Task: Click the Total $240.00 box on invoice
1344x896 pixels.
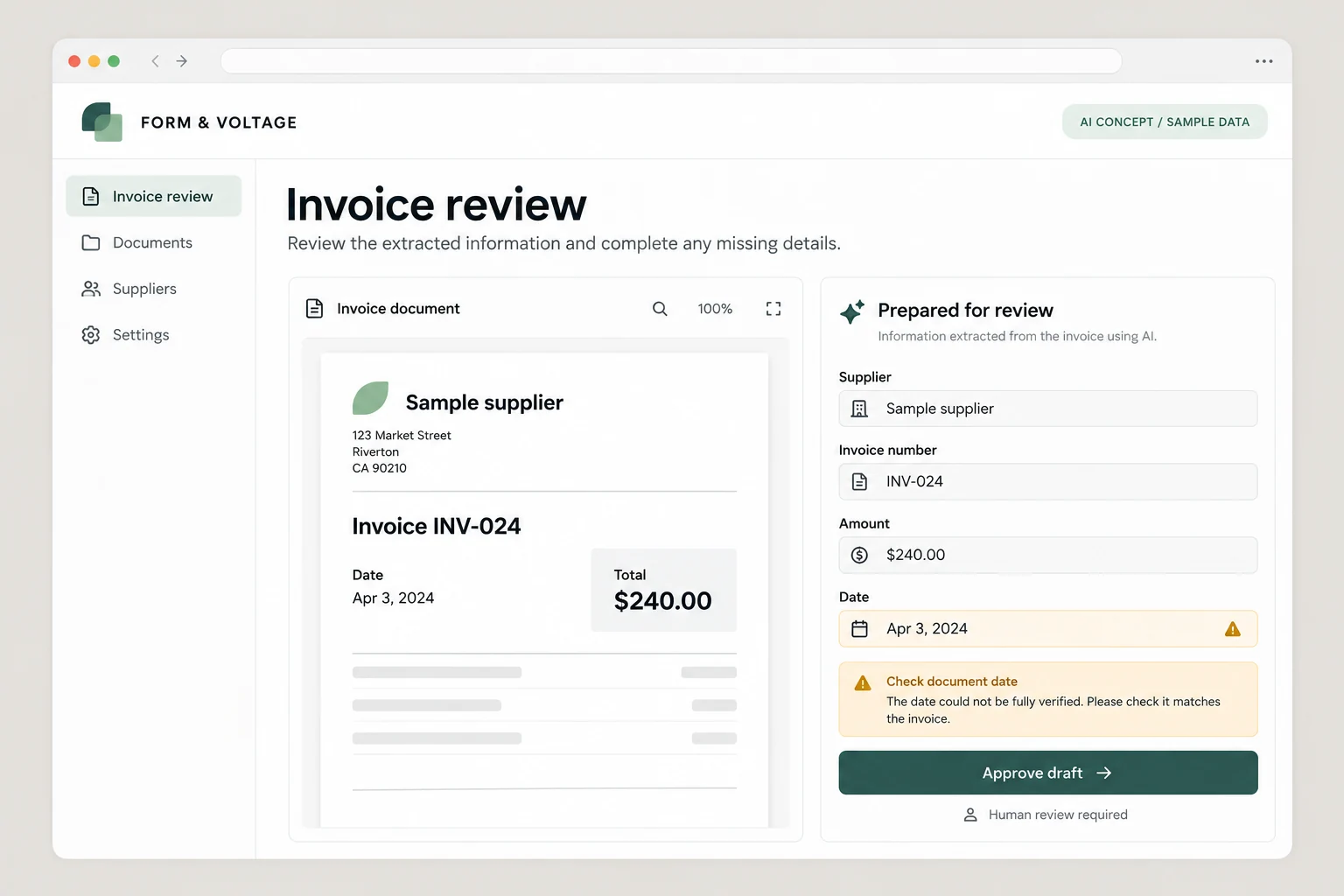Action: pos(663,590)
